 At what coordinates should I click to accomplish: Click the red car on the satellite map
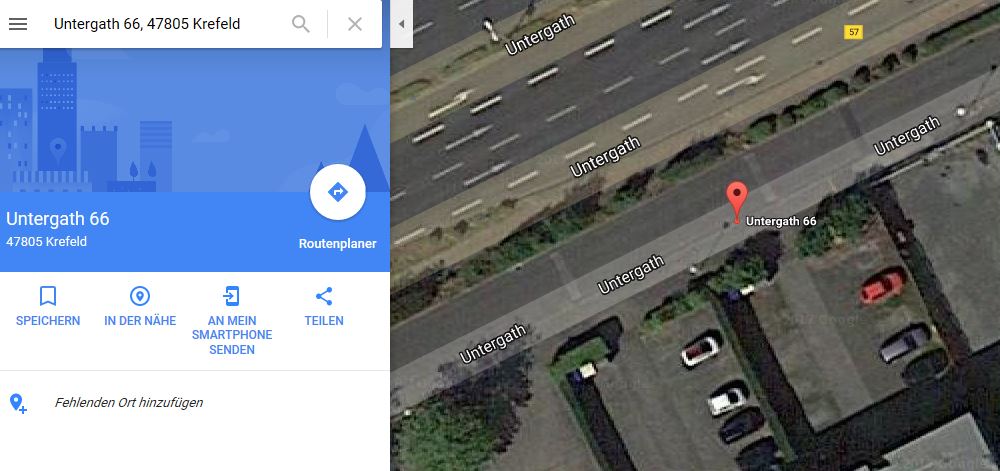point(882,287)
